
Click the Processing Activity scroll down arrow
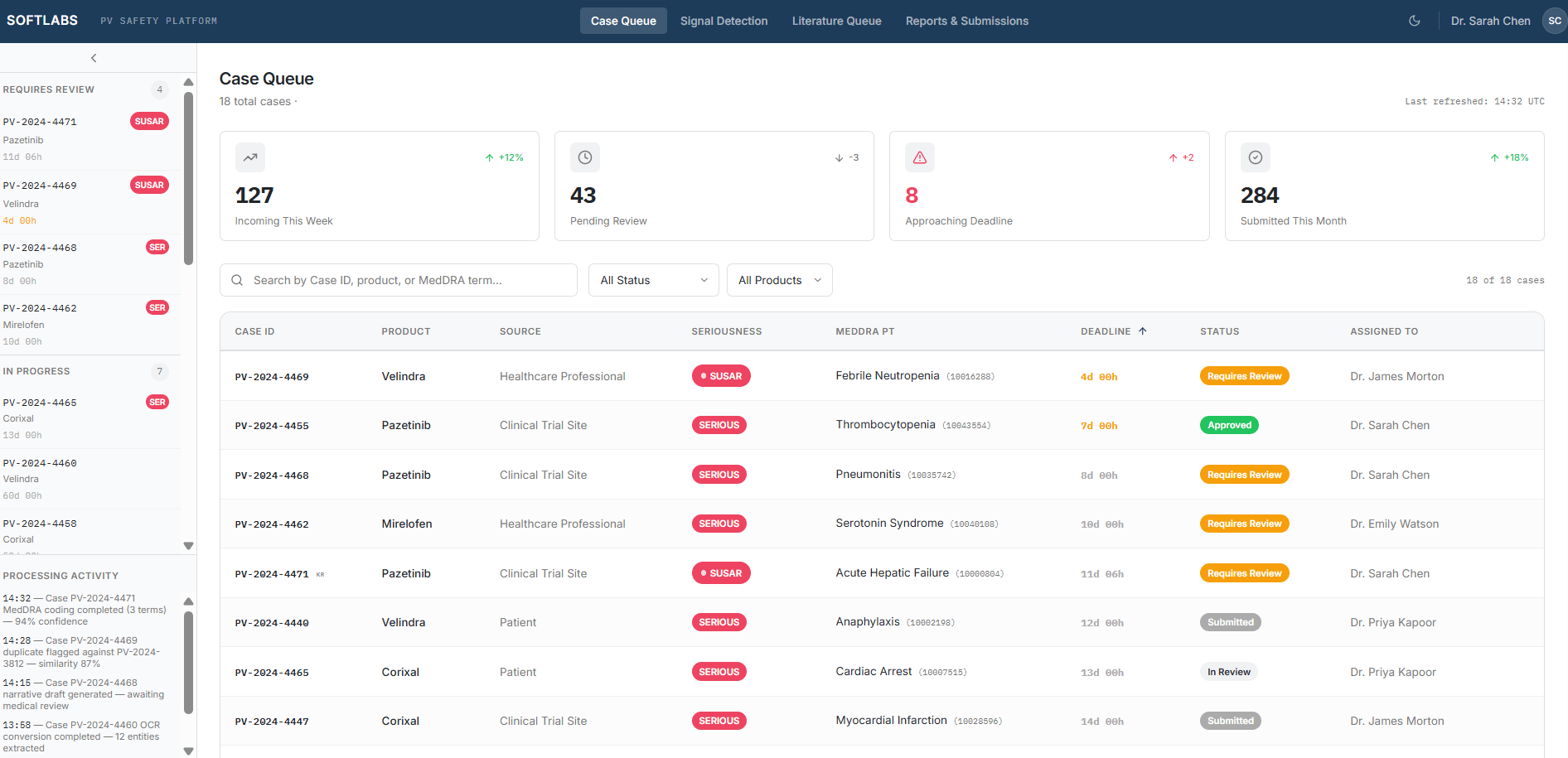[188, 751]
